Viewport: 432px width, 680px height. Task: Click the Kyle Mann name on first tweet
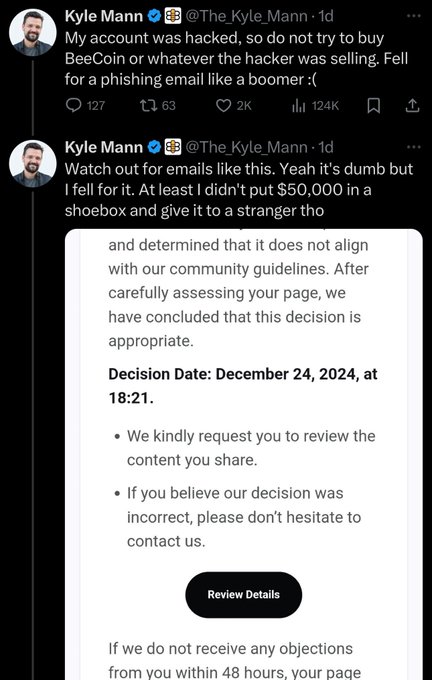(104, 16)
